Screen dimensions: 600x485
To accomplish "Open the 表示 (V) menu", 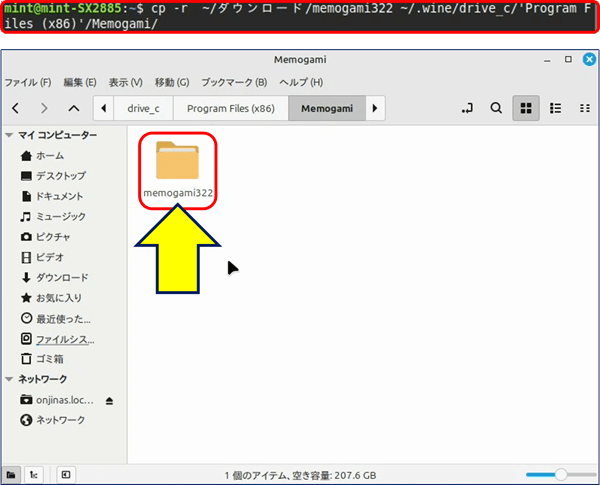I will click(x=126, y=82).
